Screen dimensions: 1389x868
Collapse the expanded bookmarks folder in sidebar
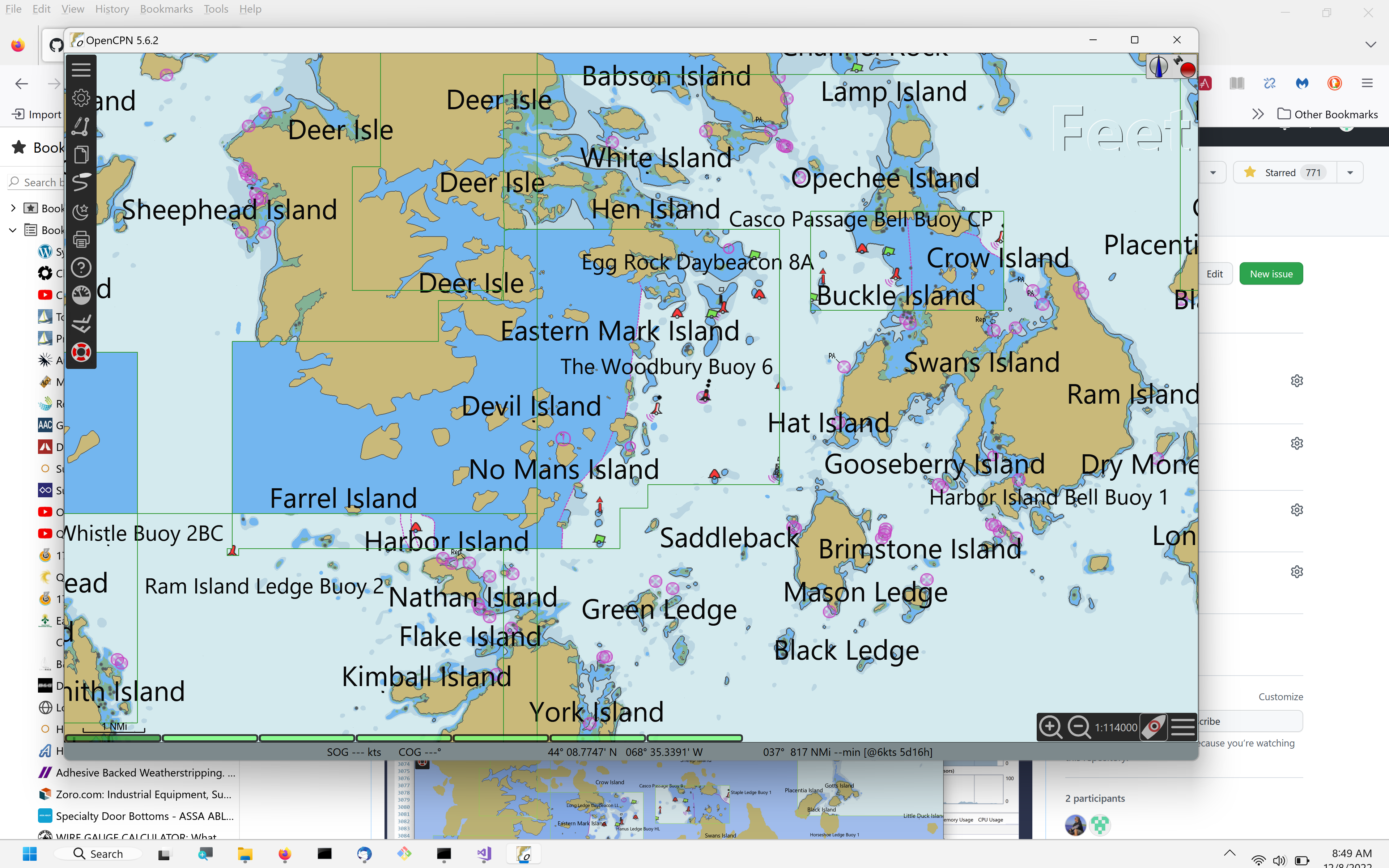(x=13, y=230)
